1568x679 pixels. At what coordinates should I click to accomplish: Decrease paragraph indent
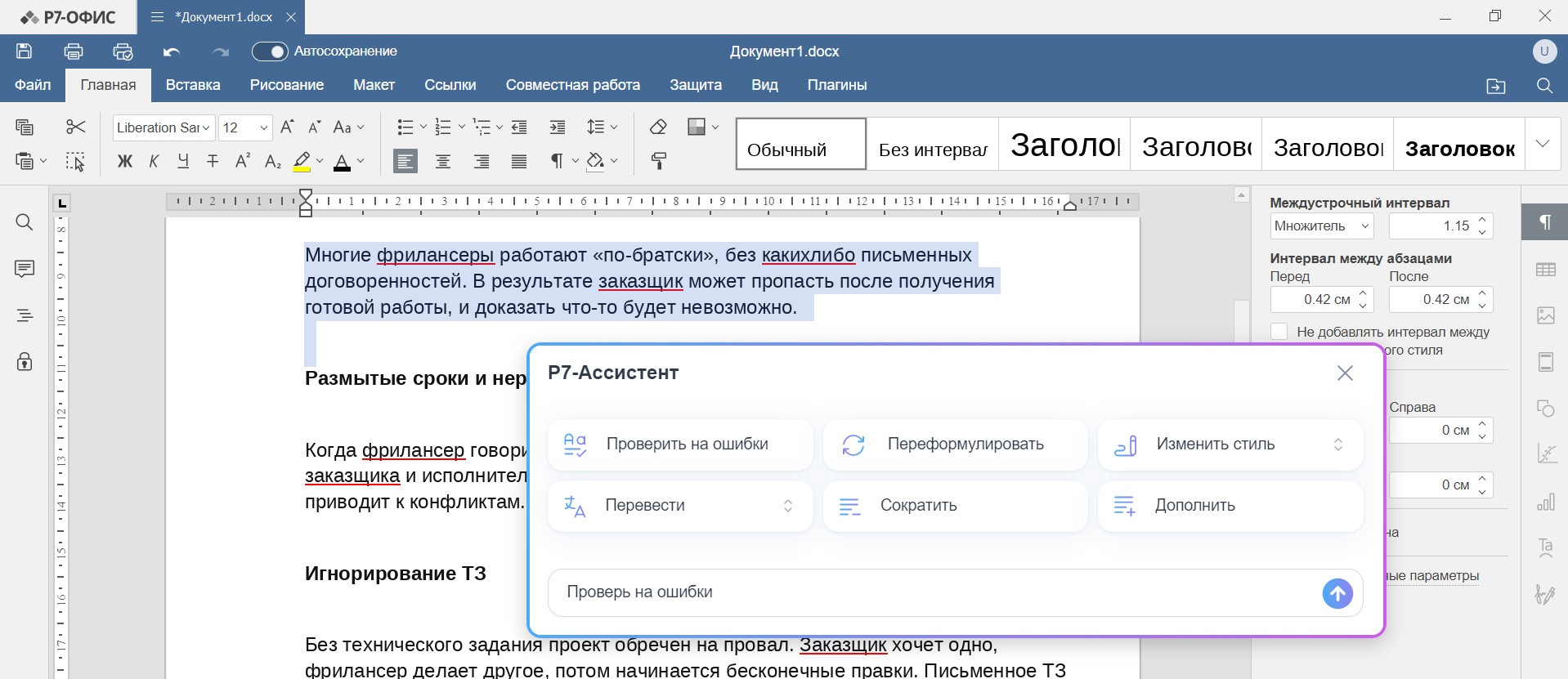tap(519, 127)
